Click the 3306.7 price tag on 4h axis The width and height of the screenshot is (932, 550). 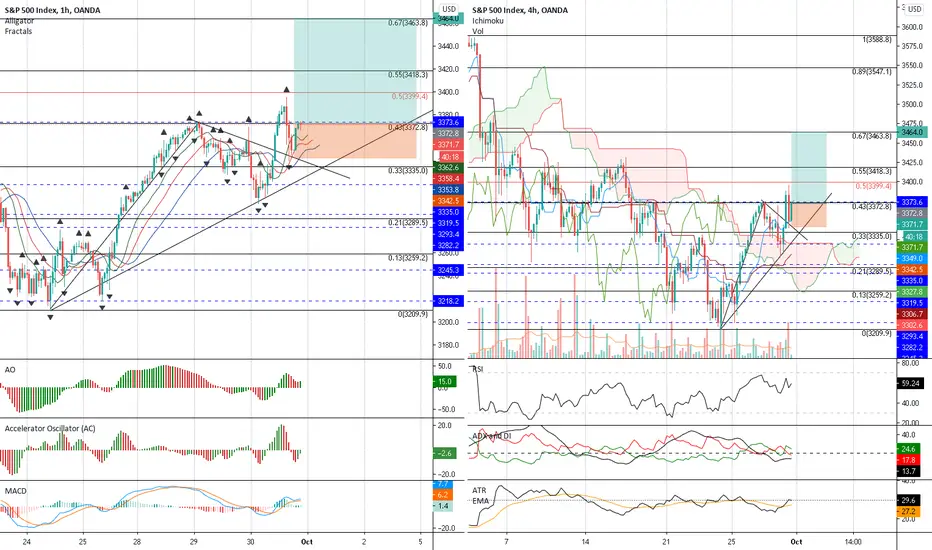click(x=912, y=314)
